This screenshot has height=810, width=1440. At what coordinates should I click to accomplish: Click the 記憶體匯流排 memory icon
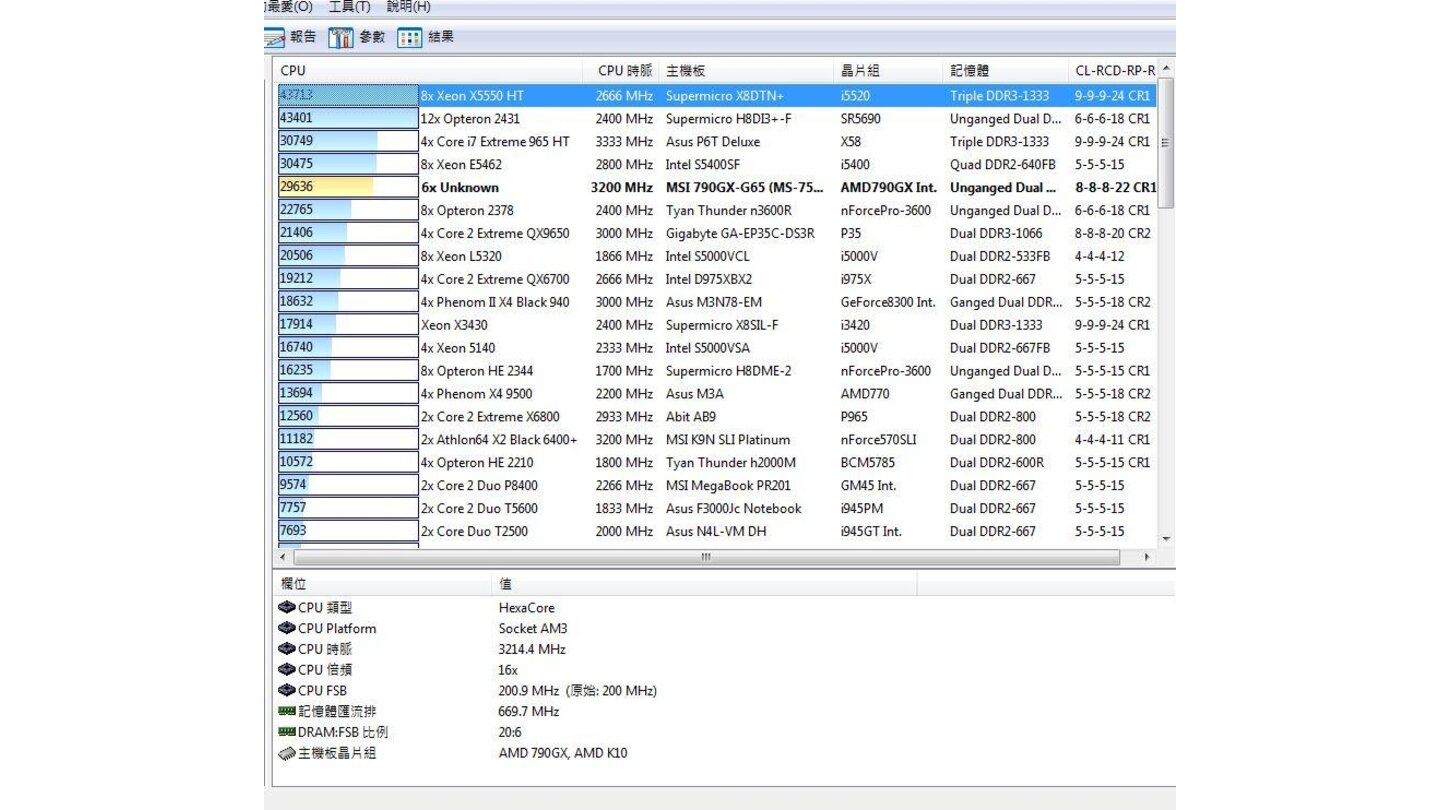tap(287, 711)
